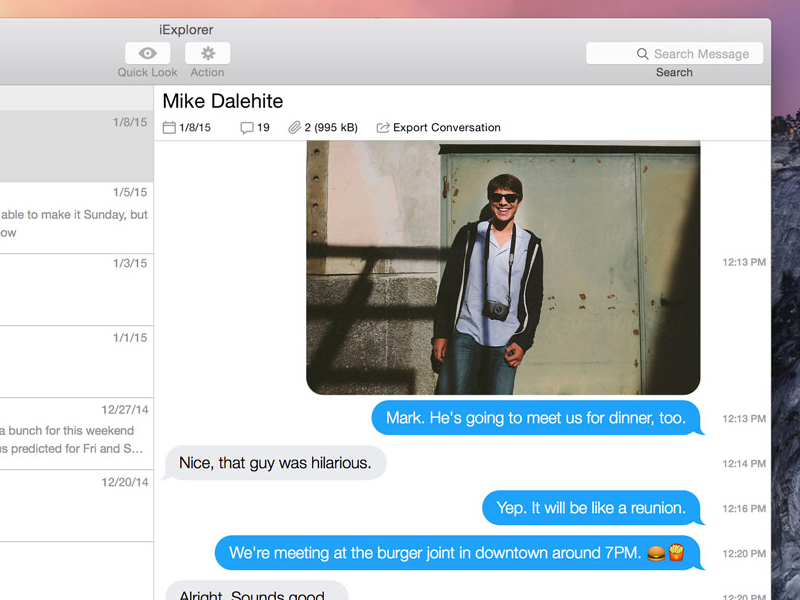Click the bubble 'Nice, that guy was hilarious.'

click(275, 463)
